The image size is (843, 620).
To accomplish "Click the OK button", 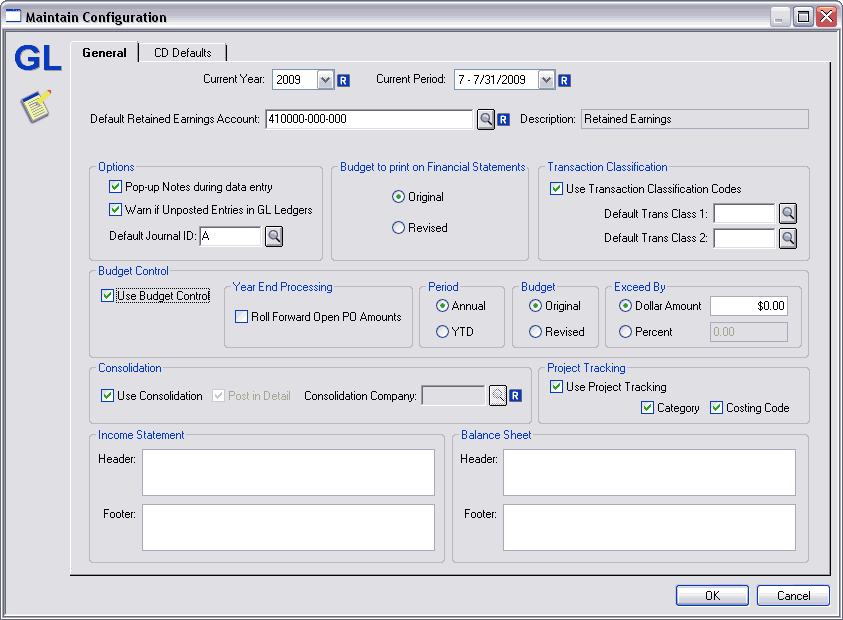I will (712, 595).
